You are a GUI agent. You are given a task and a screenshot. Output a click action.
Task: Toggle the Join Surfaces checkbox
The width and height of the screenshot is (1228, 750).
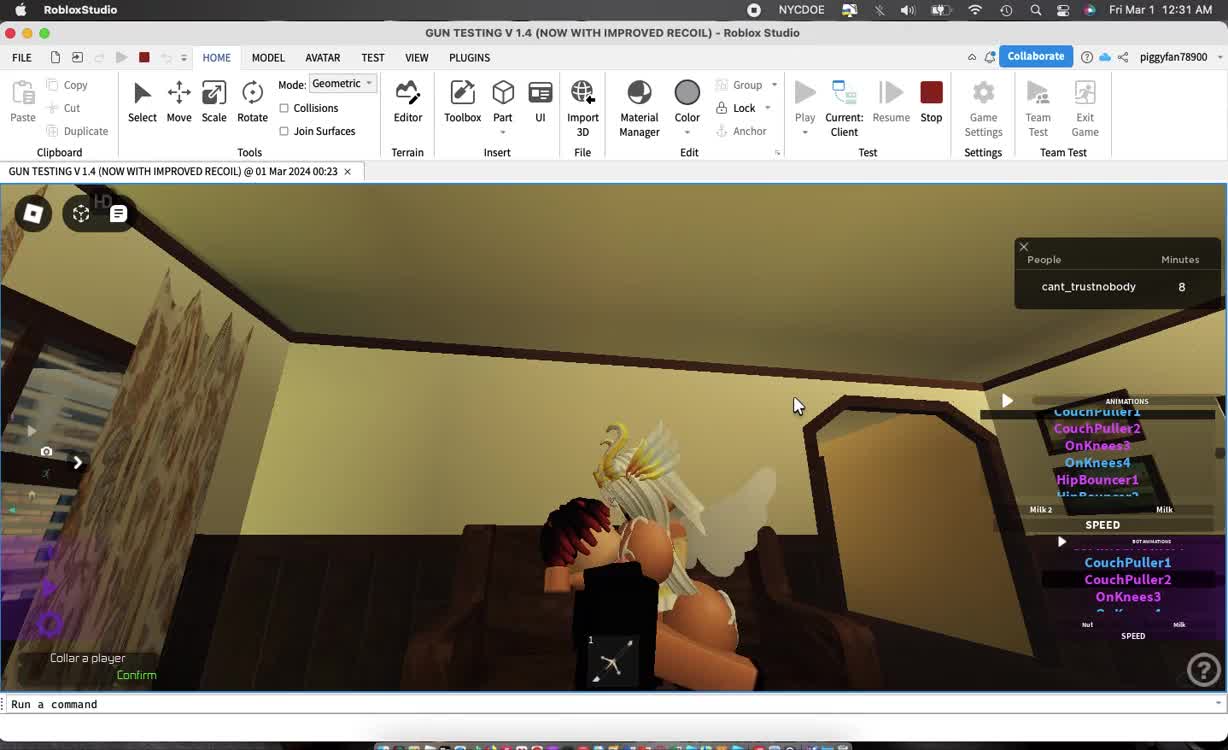pyautogui.click(x=284, y=131)
